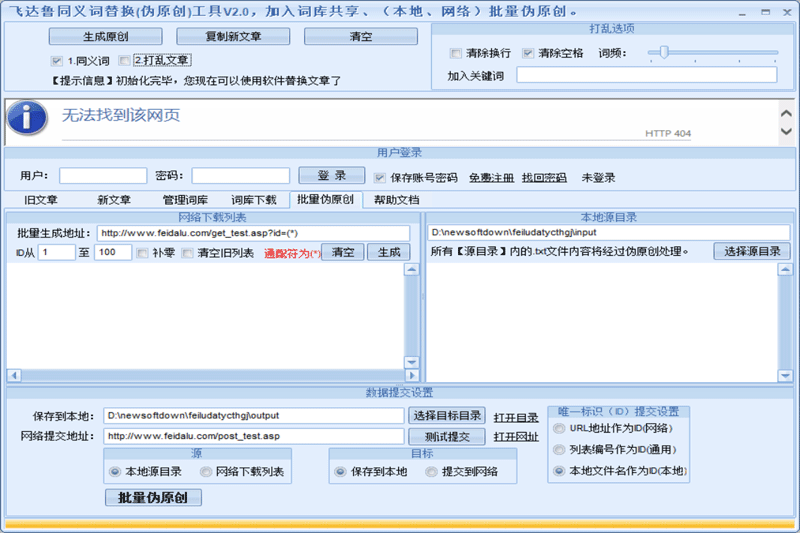Click down arrow of download list scrollbar
The height and width of the screenshot is (533, 800).
[412, 362]
